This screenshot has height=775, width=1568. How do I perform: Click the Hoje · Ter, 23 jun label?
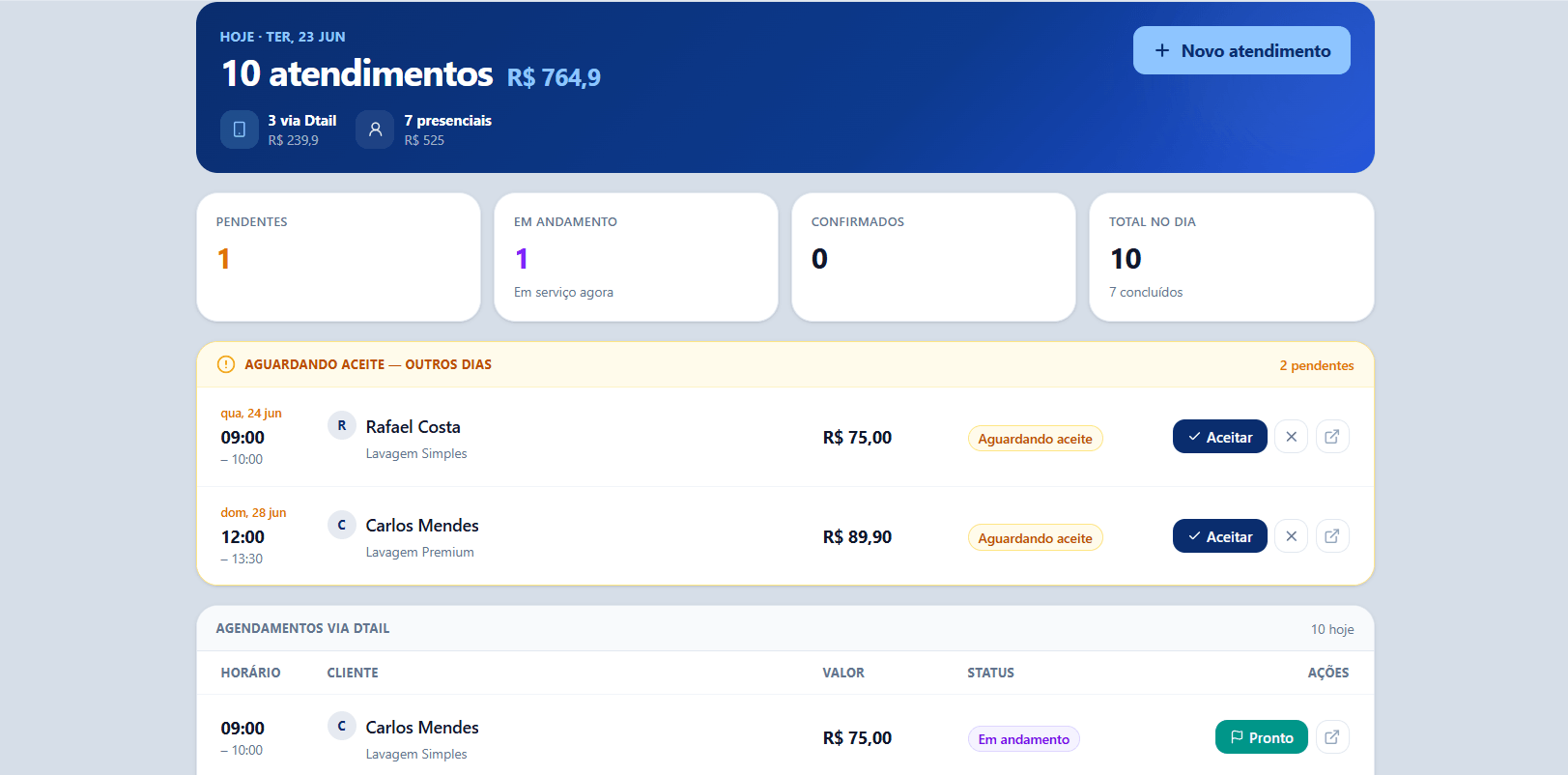point(282,37)
